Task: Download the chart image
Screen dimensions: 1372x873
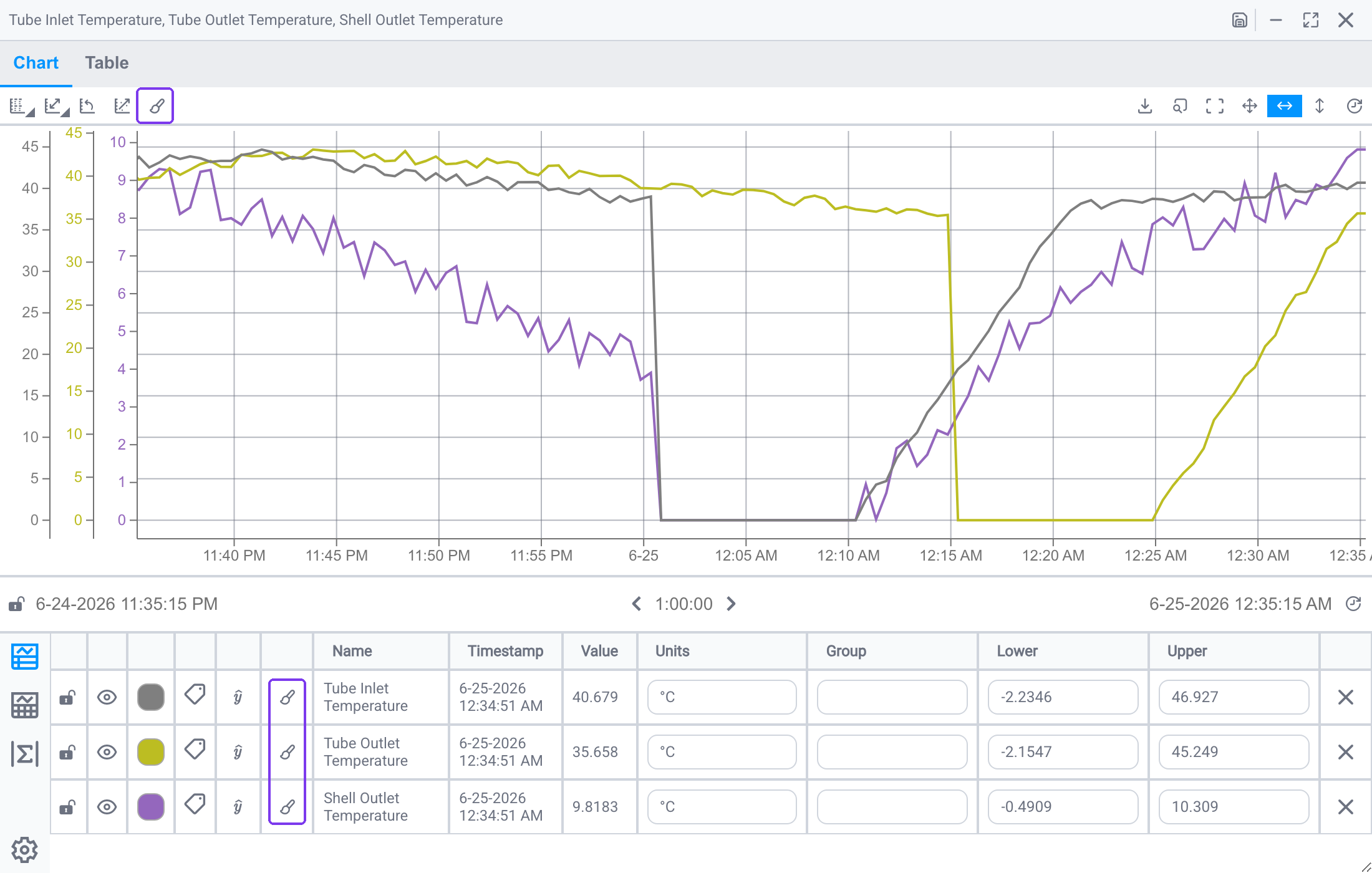Action: 1145,107
